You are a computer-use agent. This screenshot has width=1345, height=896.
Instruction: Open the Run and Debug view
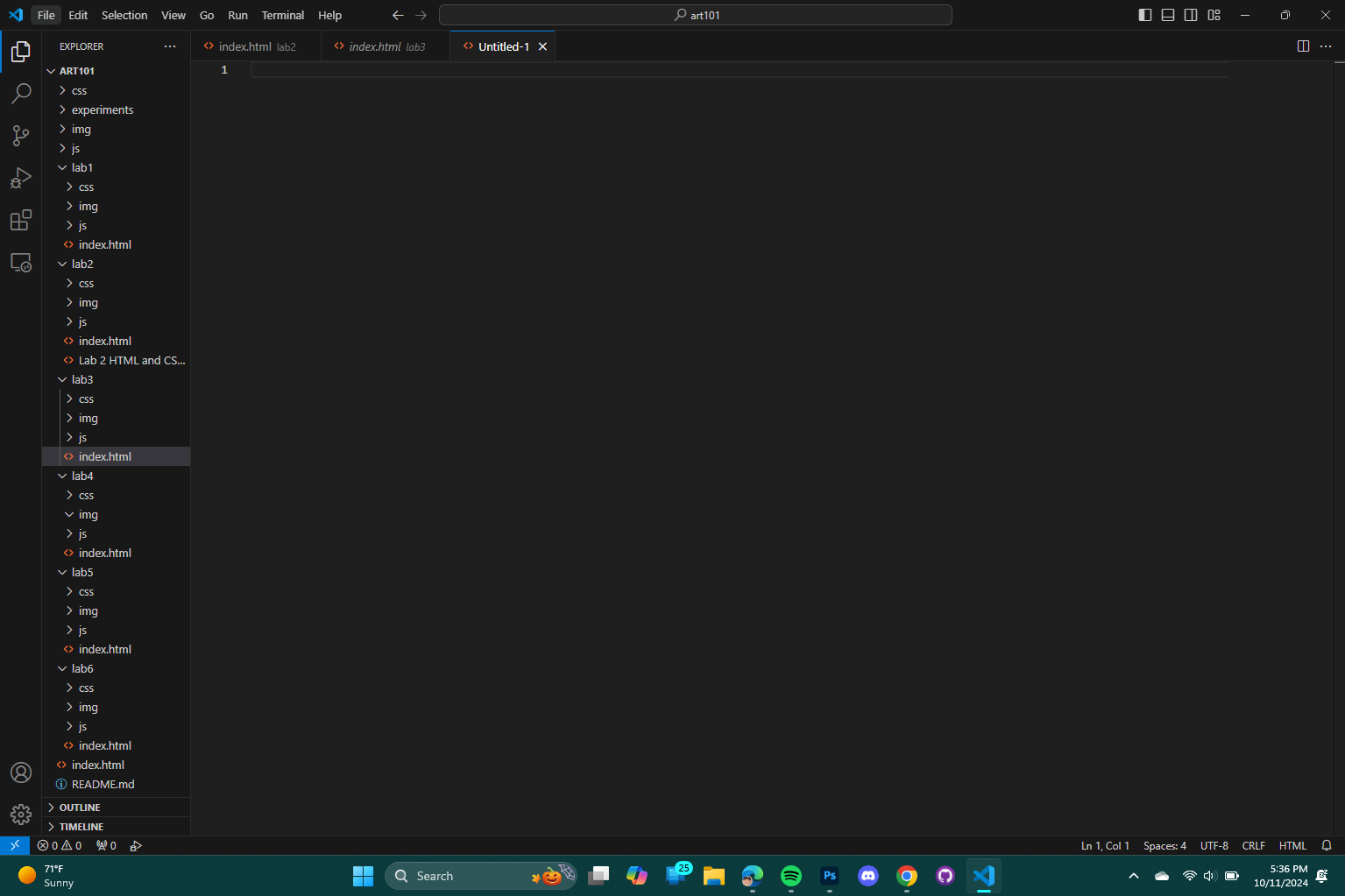coord(21,178)
